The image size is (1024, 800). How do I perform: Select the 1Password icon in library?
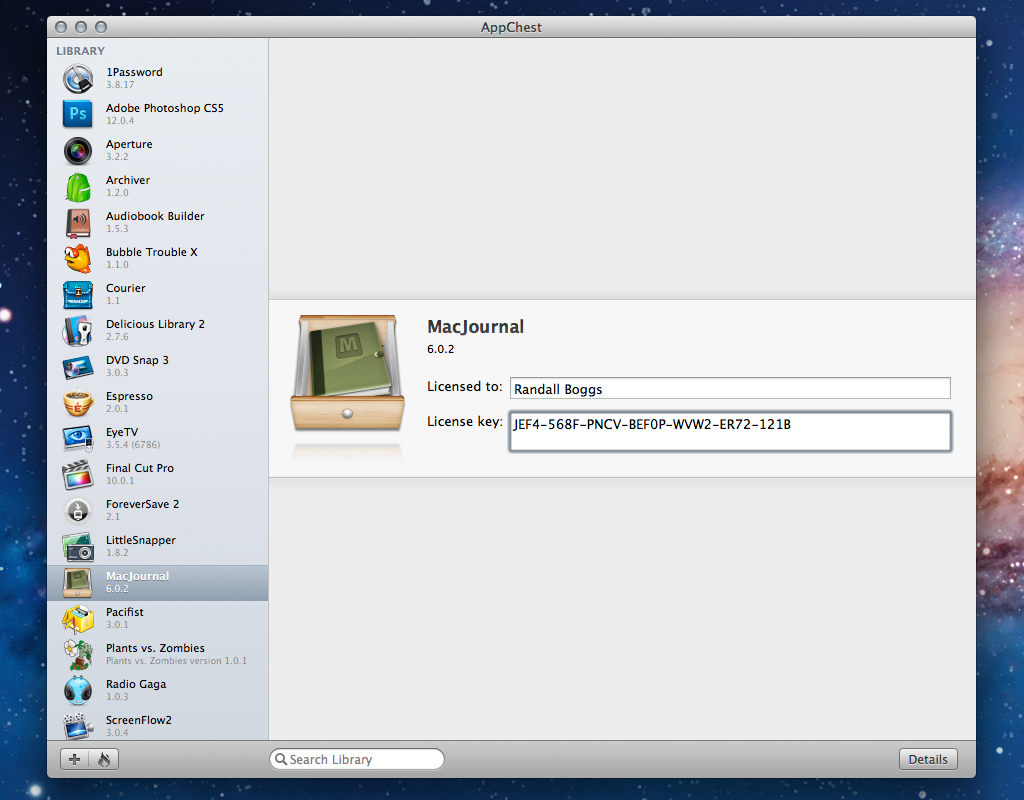(x=78, y=78)
